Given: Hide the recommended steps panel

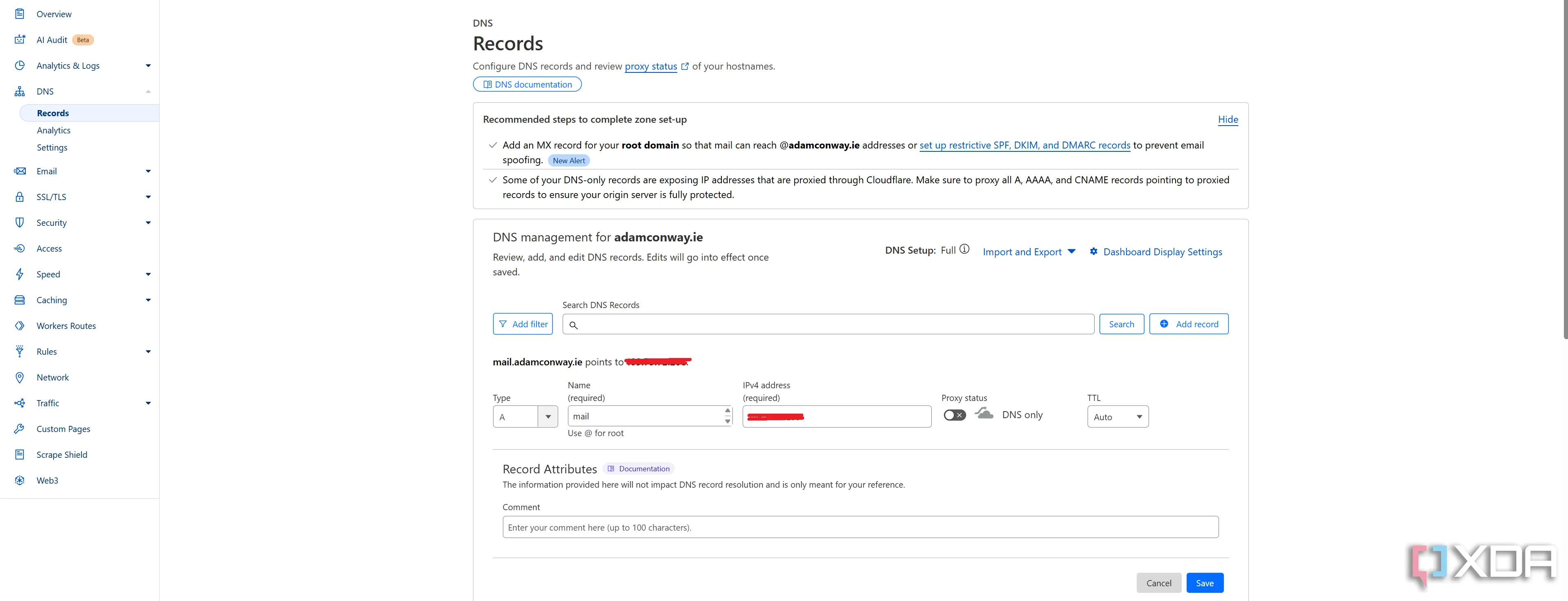Looking at the screenshot, I should [x=1228, y=119].
